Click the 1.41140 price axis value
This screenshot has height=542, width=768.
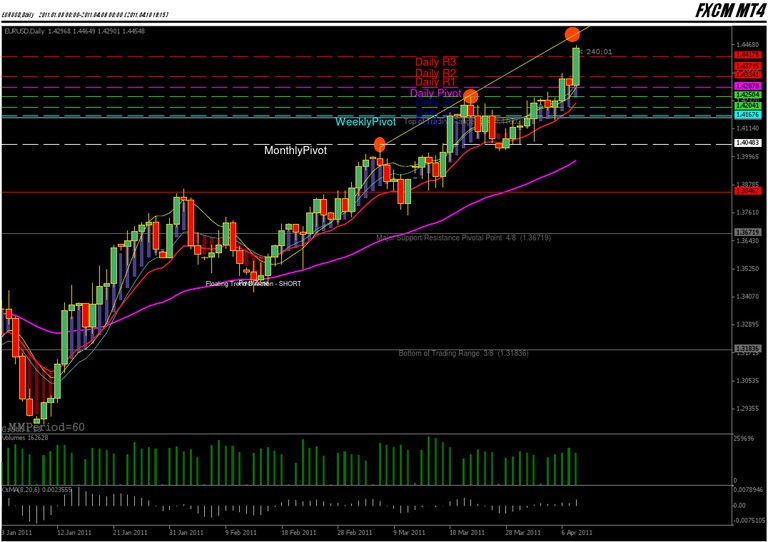pyautogui.click(x=747, y=128)
